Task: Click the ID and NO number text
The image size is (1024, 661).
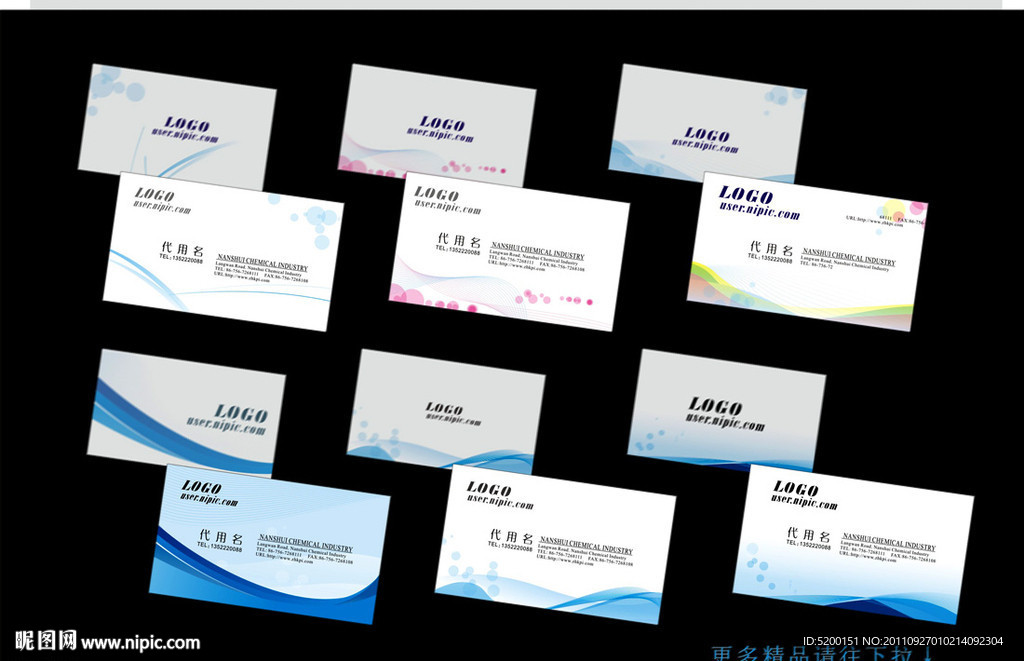Action: pyautogui.click(x=903, y=641)
